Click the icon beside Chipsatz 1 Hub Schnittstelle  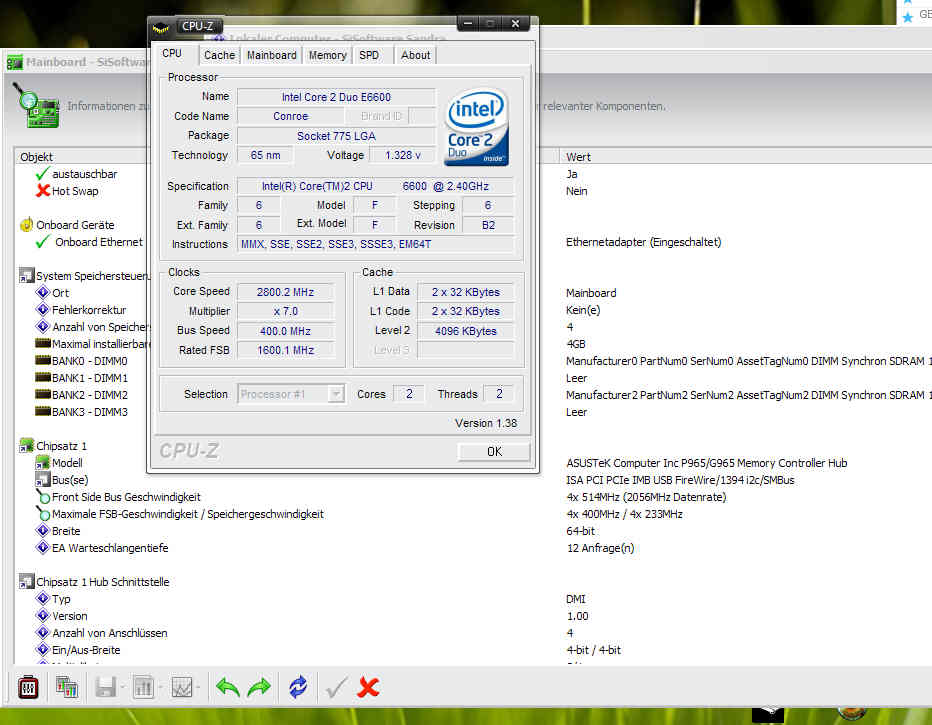[26, 582]
